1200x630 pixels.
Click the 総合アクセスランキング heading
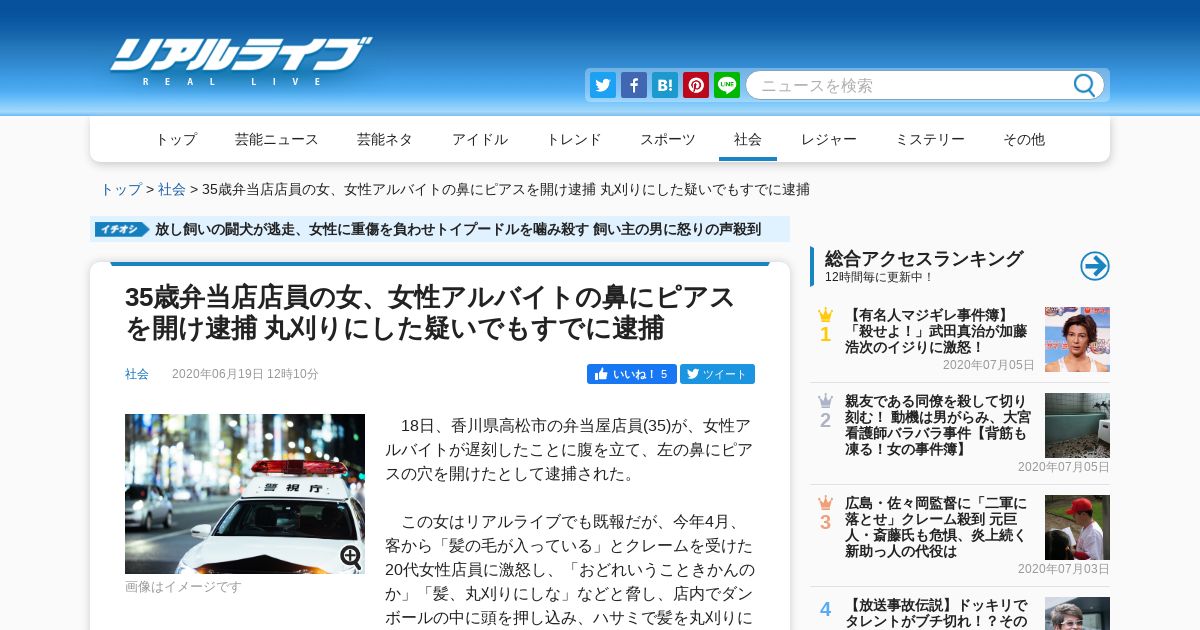924,259
